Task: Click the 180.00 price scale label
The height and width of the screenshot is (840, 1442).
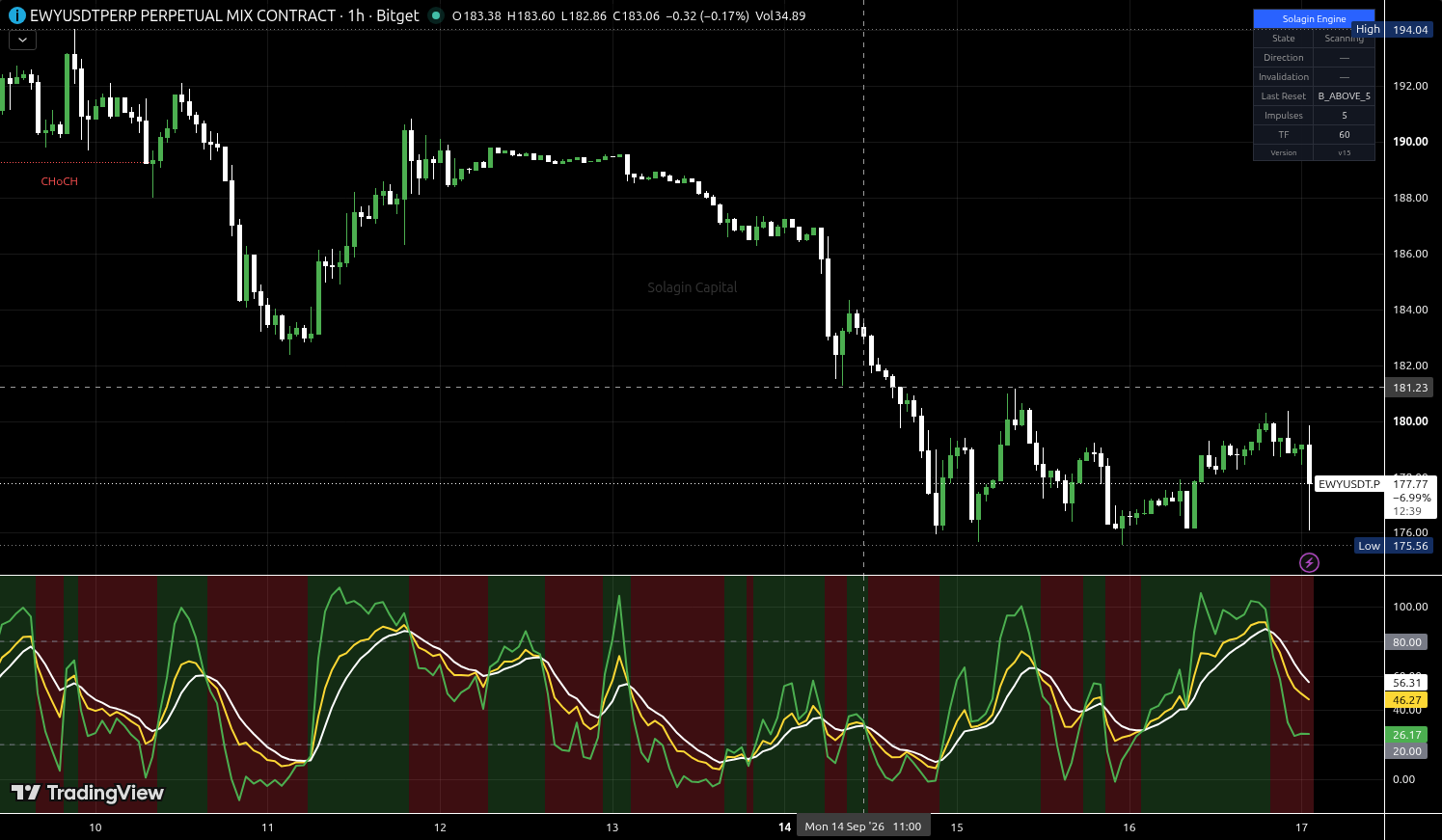Action: (1410, 421)
